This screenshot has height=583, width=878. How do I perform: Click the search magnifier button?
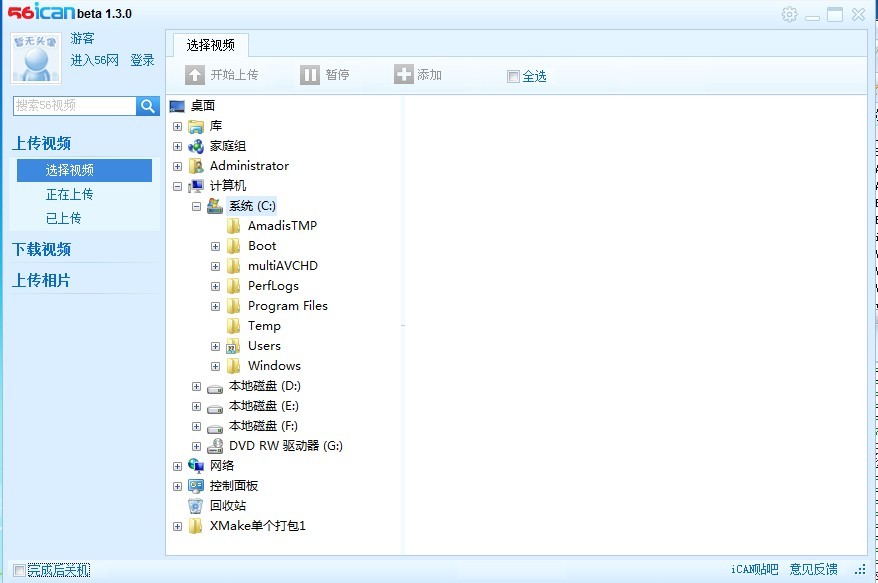(148, 106)
